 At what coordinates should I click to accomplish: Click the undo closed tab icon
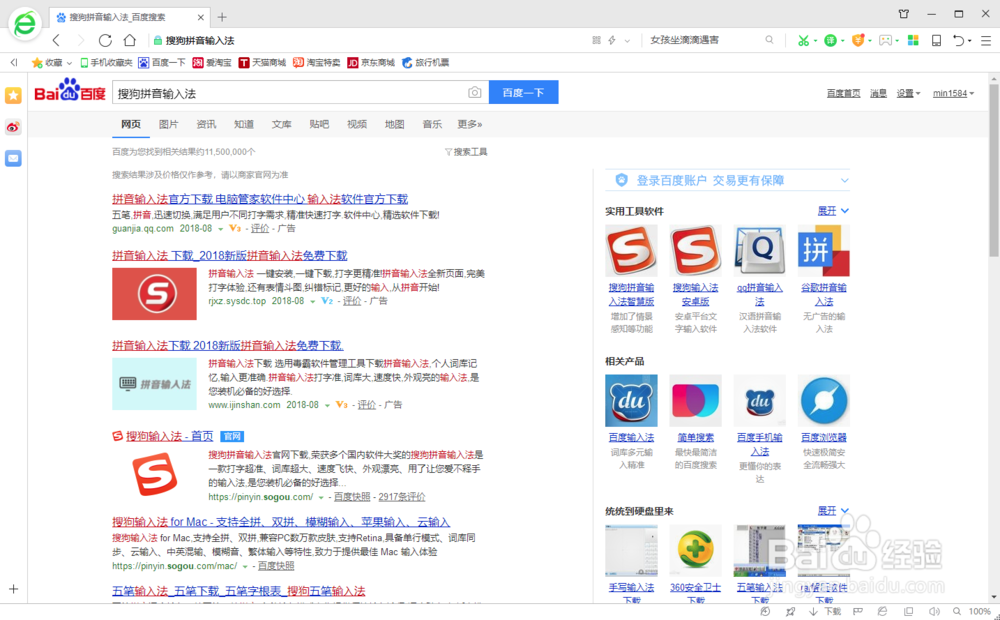(x=959, y=40)
